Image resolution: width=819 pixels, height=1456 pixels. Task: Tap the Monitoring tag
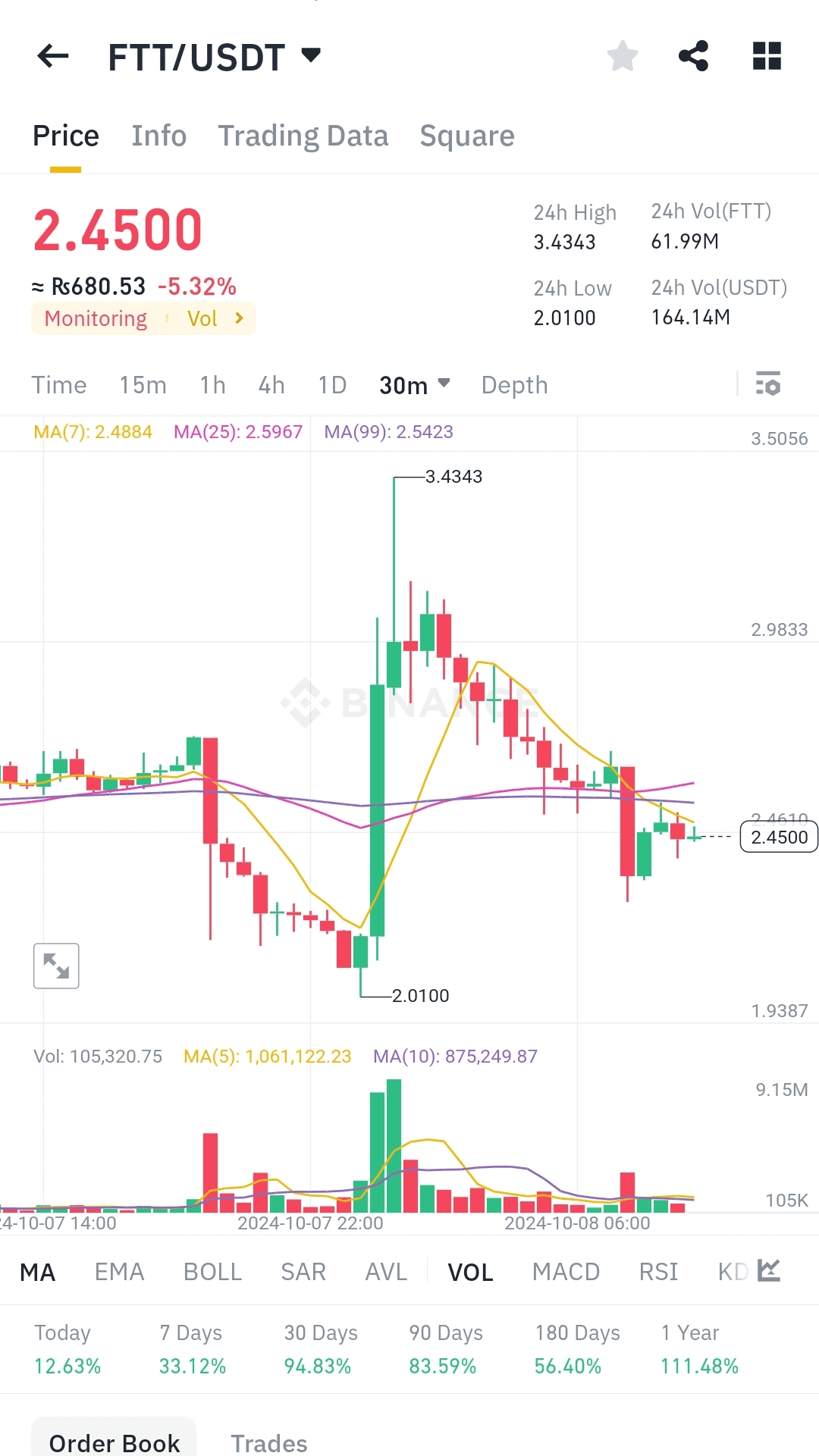coord(96,318)
